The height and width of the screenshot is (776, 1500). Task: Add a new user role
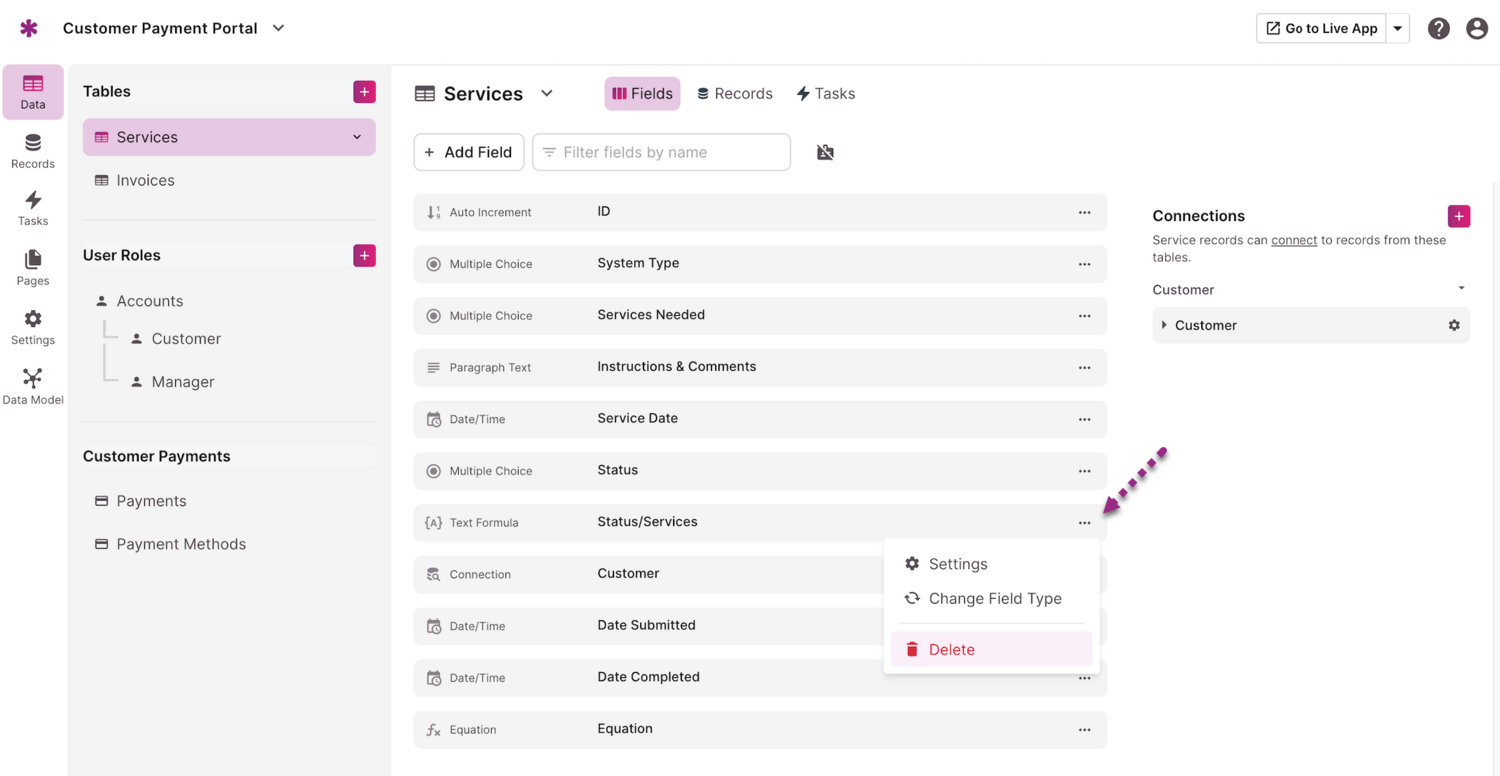pyautogui.click(x=364, y=256)
